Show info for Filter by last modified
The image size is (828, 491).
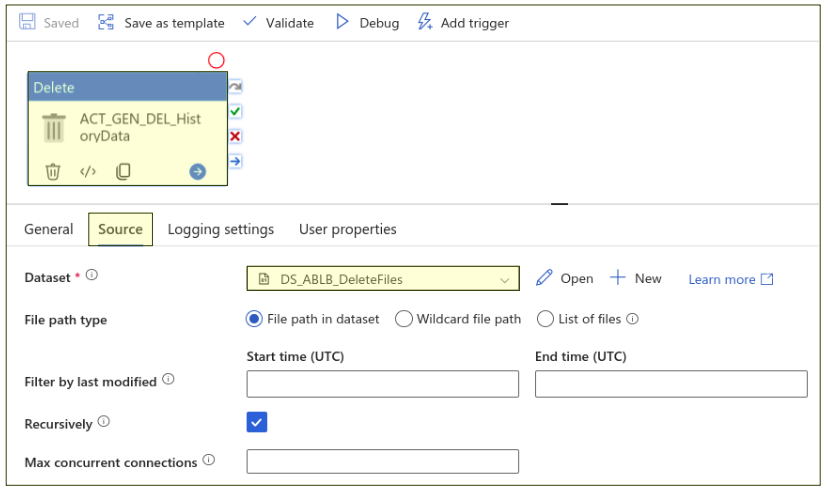point(168,379)
